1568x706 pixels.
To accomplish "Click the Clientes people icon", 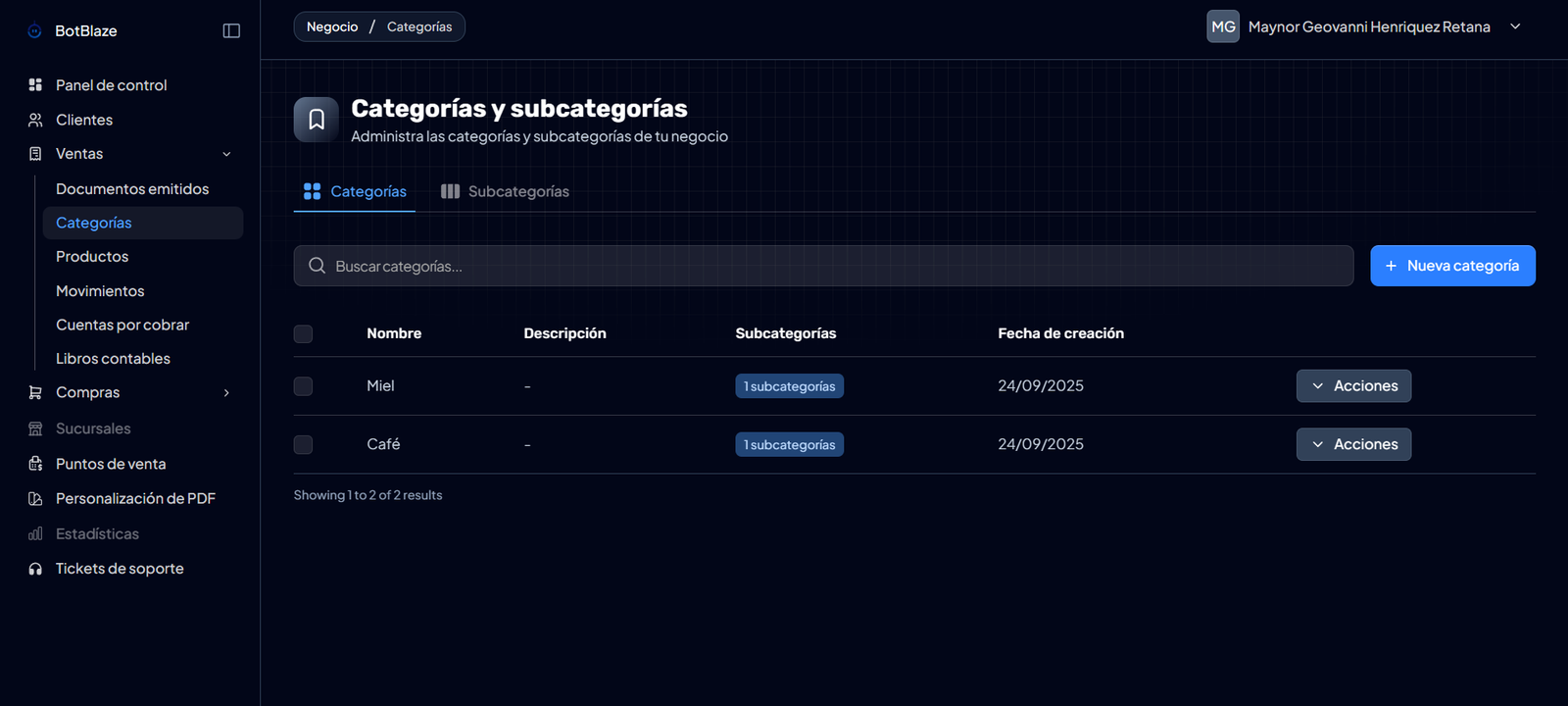I will point(35,120).
